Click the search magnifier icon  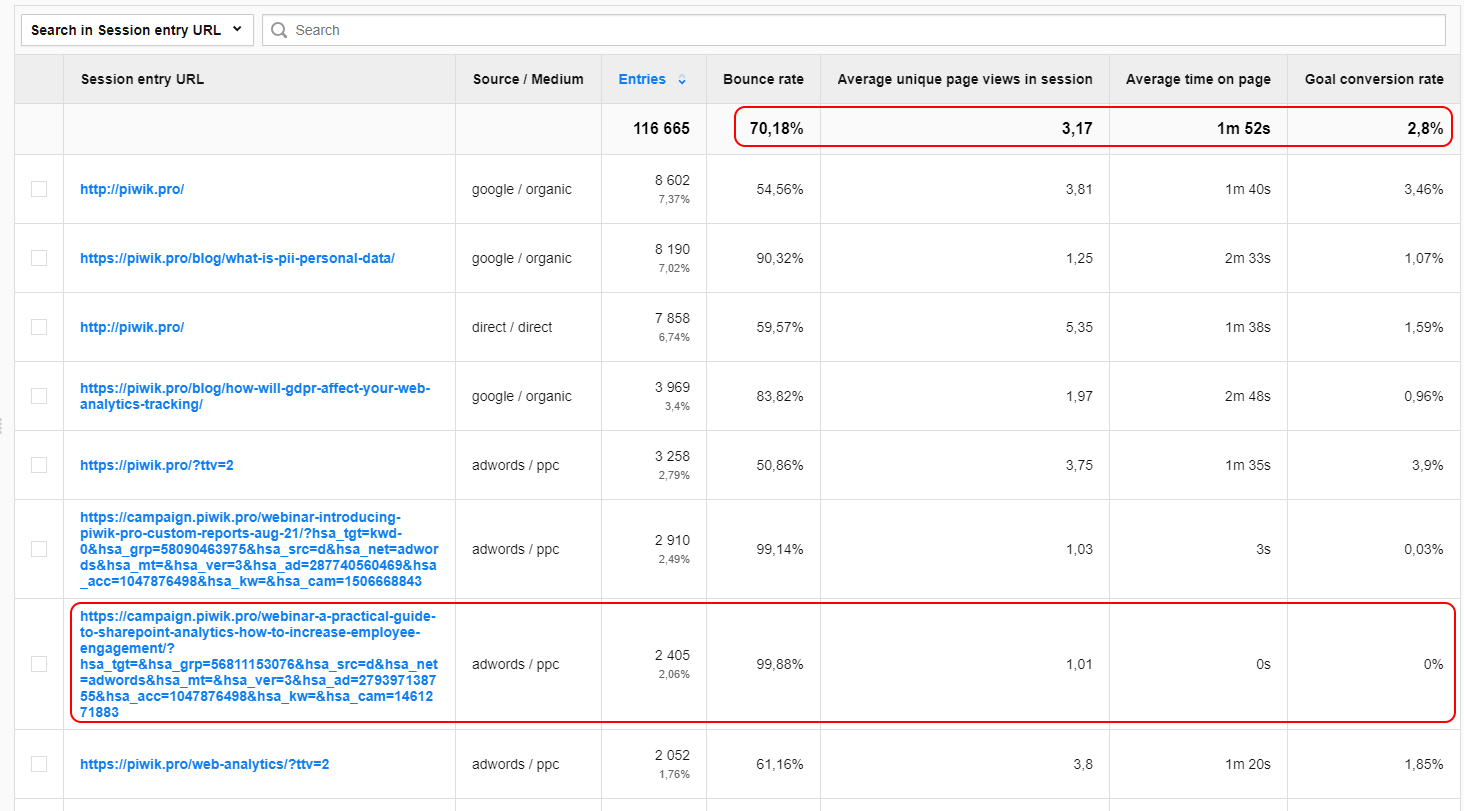point(280,30)
